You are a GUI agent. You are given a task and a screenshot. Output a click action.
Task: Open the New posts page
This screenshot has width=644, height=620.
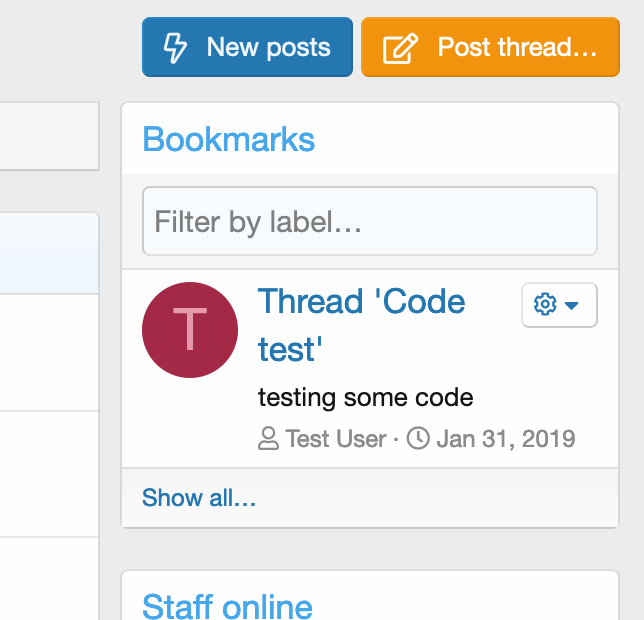pyautogui.click(x=247, y=47)
